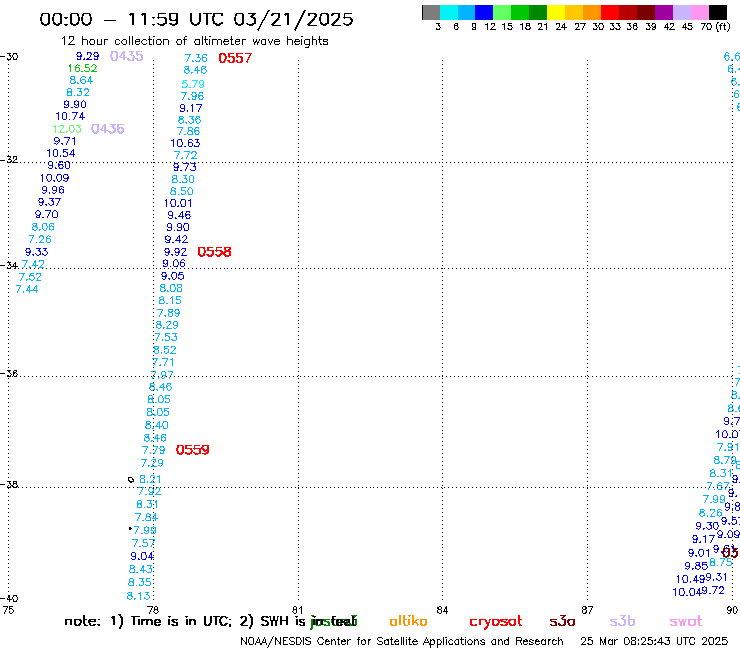Screen dimensions: 740x650
Task: Click the longitude axis label 84
Action: click(x=442, y=610)
